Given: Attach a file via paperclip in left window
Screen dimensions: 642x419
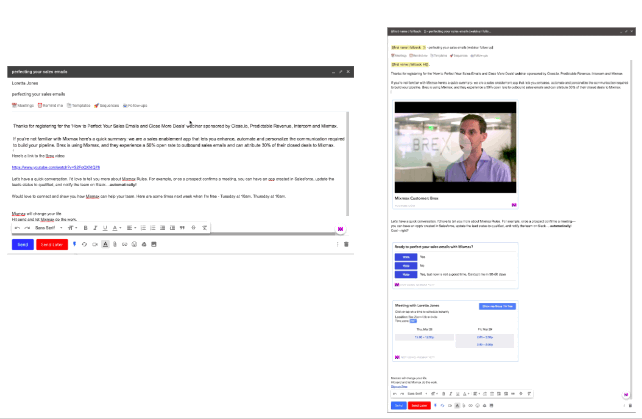Looking at the screenshot, I should click(115, 245).
